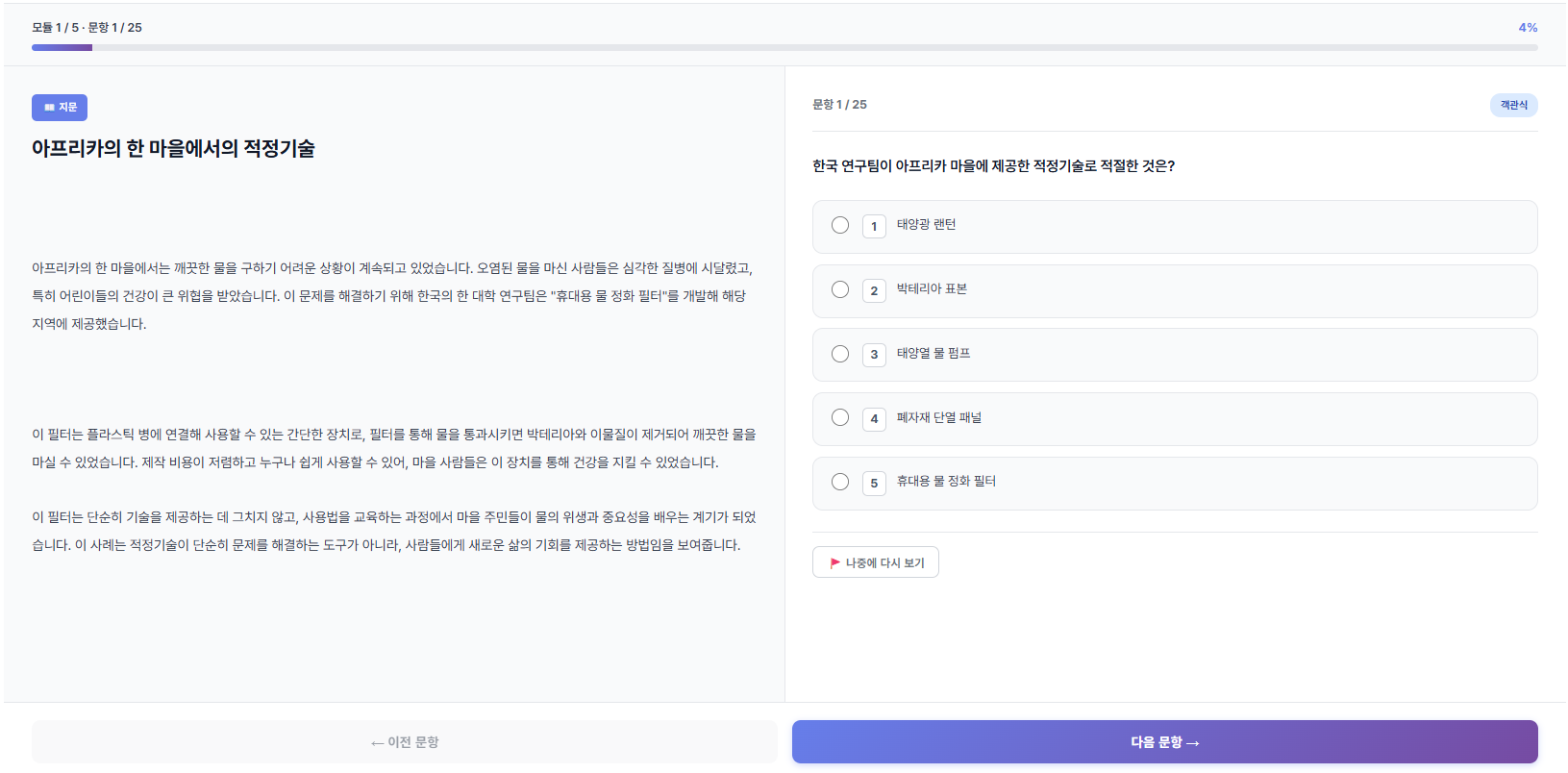This screenshot has width=1568, height=773.
Task: Click answer text 박테리아 표본
Action: pyautogui.click(x=932, y=289)
